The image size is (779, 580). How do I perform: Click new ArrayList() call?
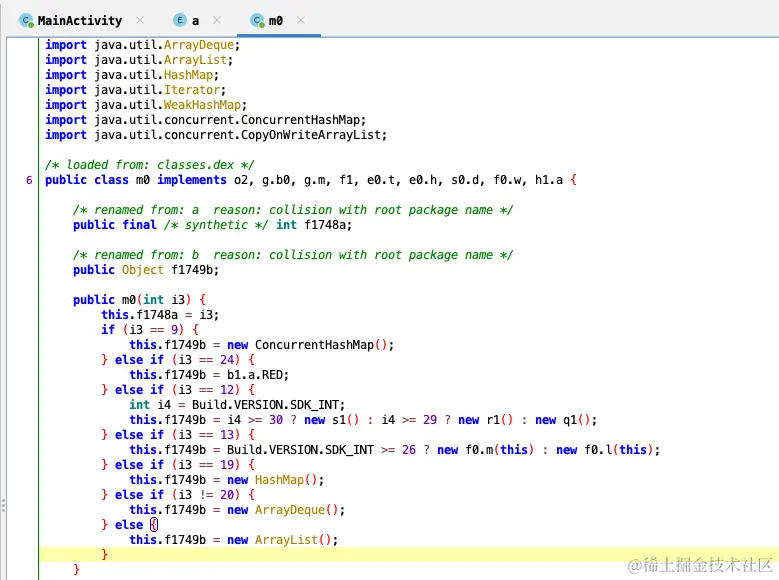[279, 540]
